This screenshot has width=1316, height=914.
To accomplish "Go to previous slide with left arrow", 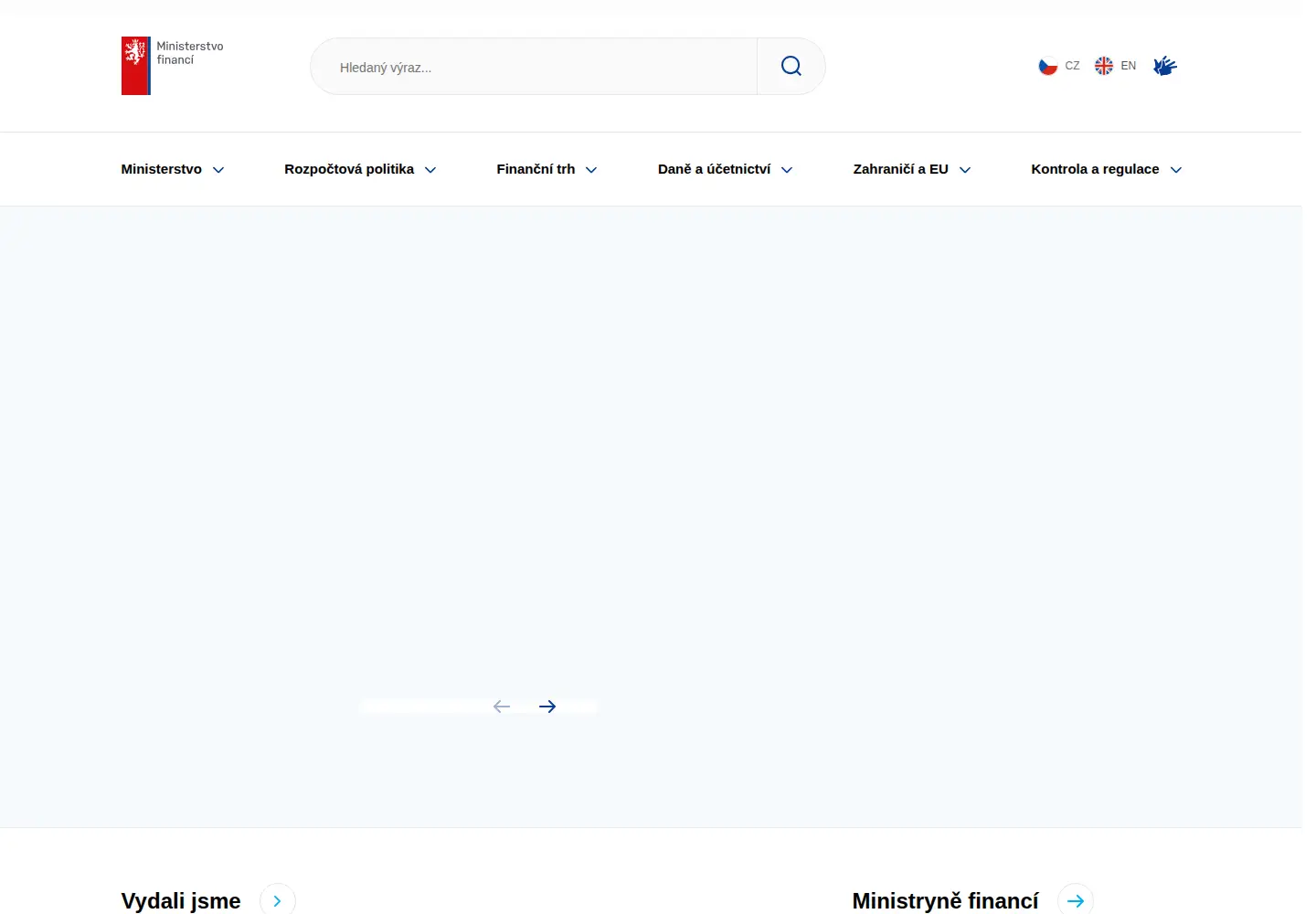I will (502, 707).
